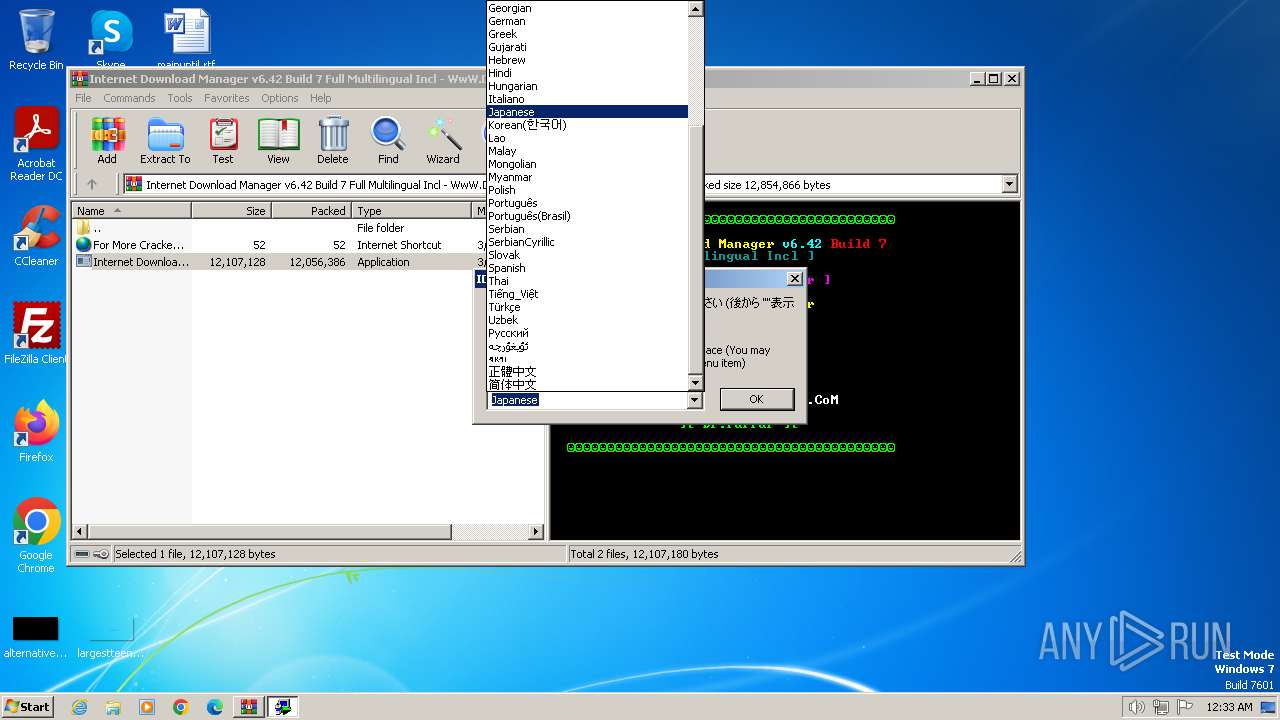The image size is (1280, 720).
Task: Click Windows Explorer folder taskbar icon
Action: click(113, 707)
